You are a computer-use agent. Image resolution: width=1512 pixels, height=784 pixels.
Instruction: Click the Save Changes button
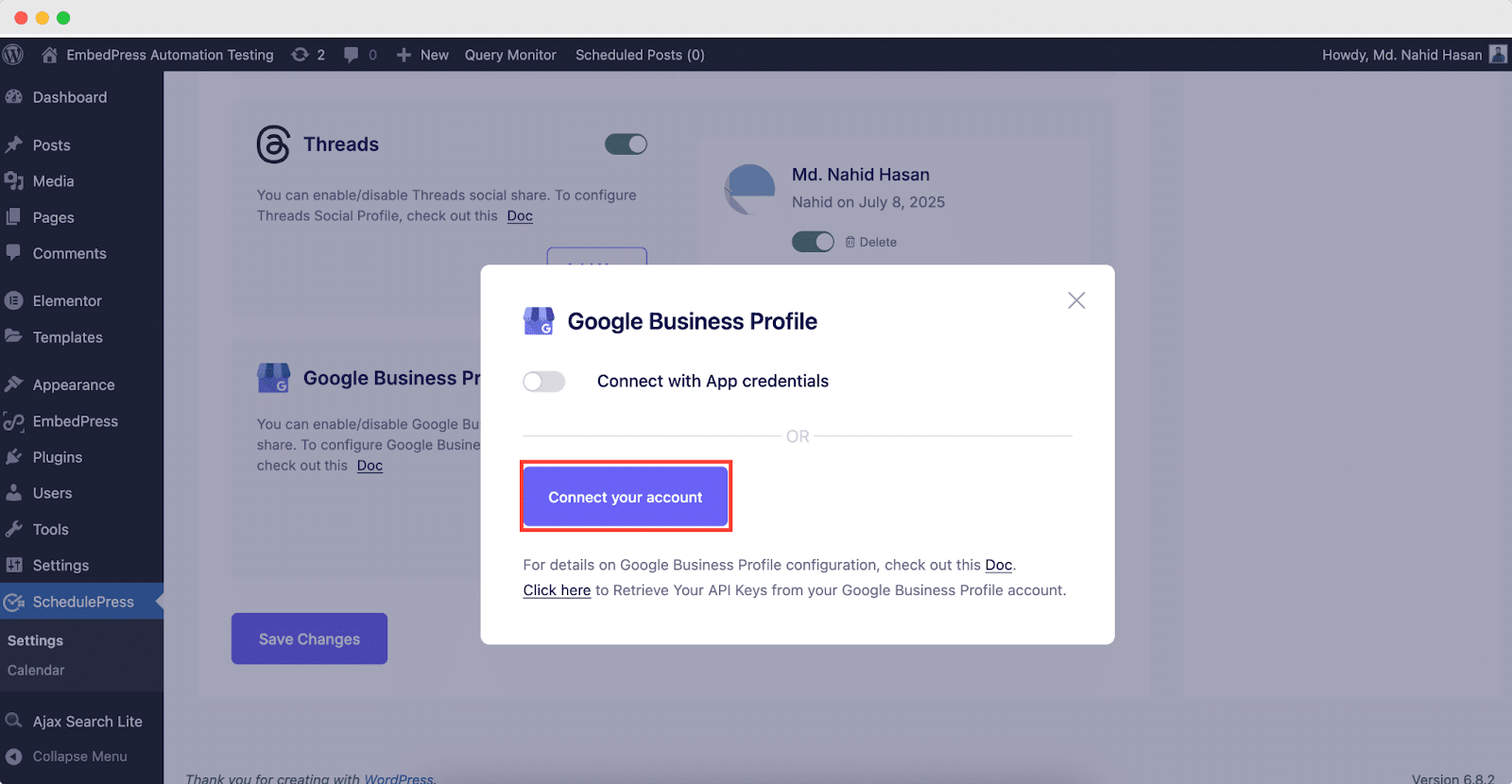309,639
